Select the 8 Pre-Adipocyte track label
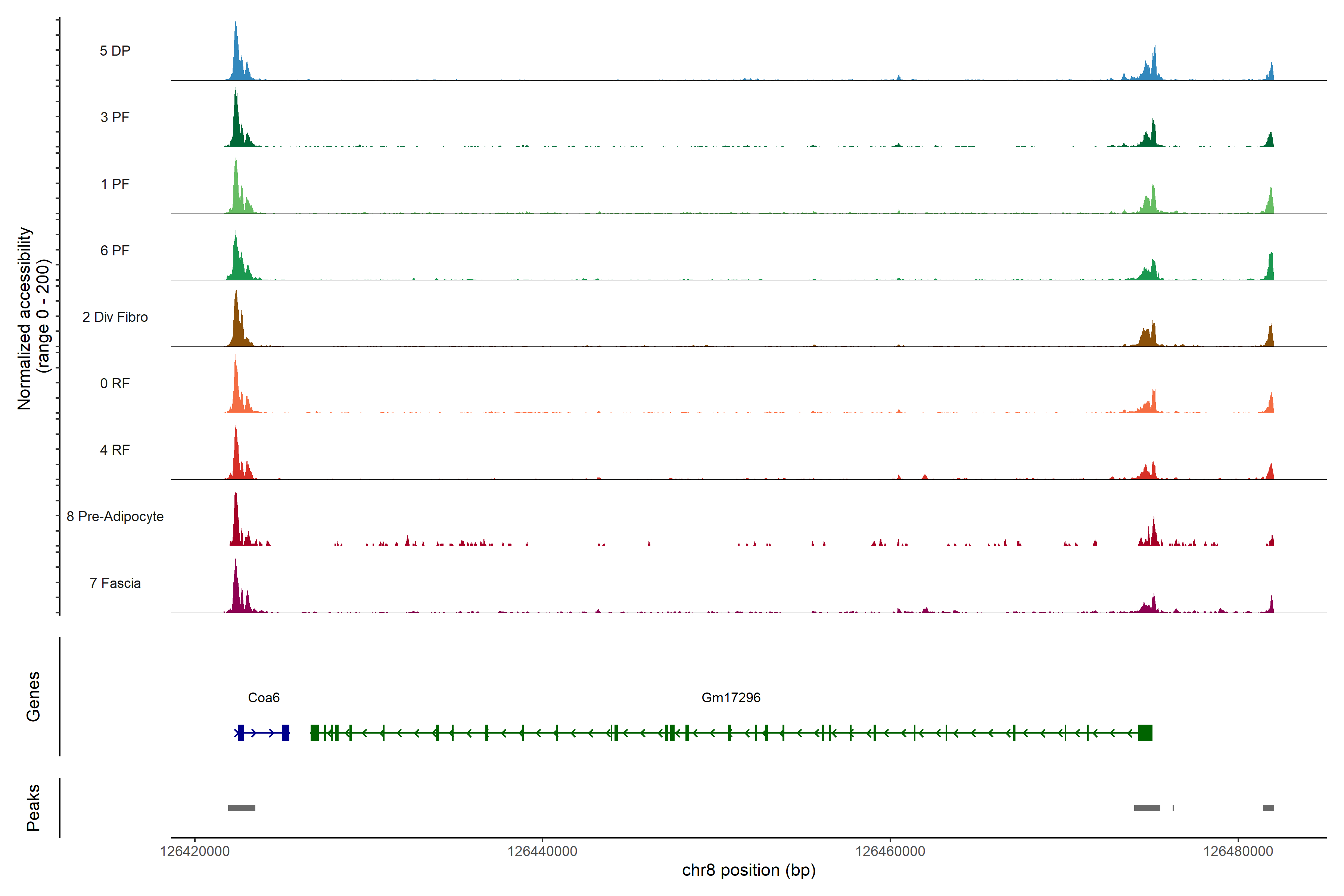The height and width of the screenshot is (896, 1344). (x=115, y=517)
